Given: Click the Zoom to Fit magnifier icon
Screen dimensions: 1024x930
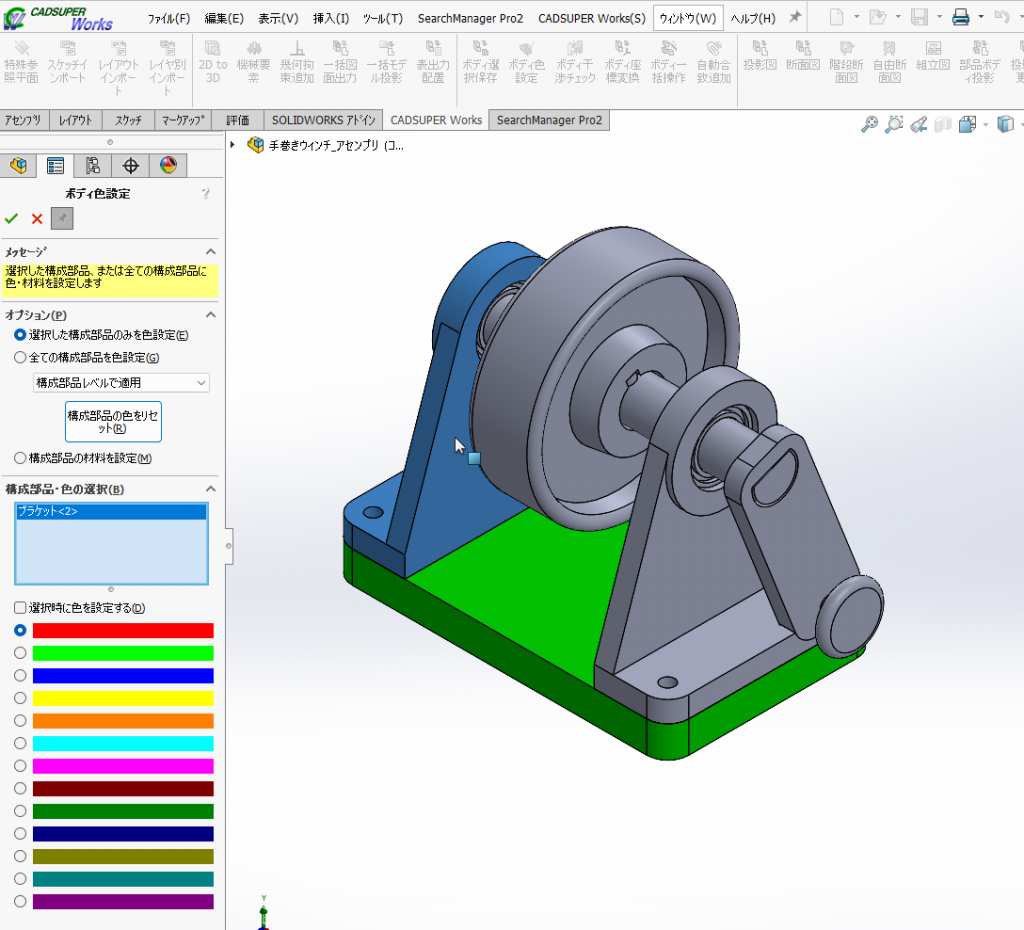Looking at the screenshot, I should (x=869, y=124).
